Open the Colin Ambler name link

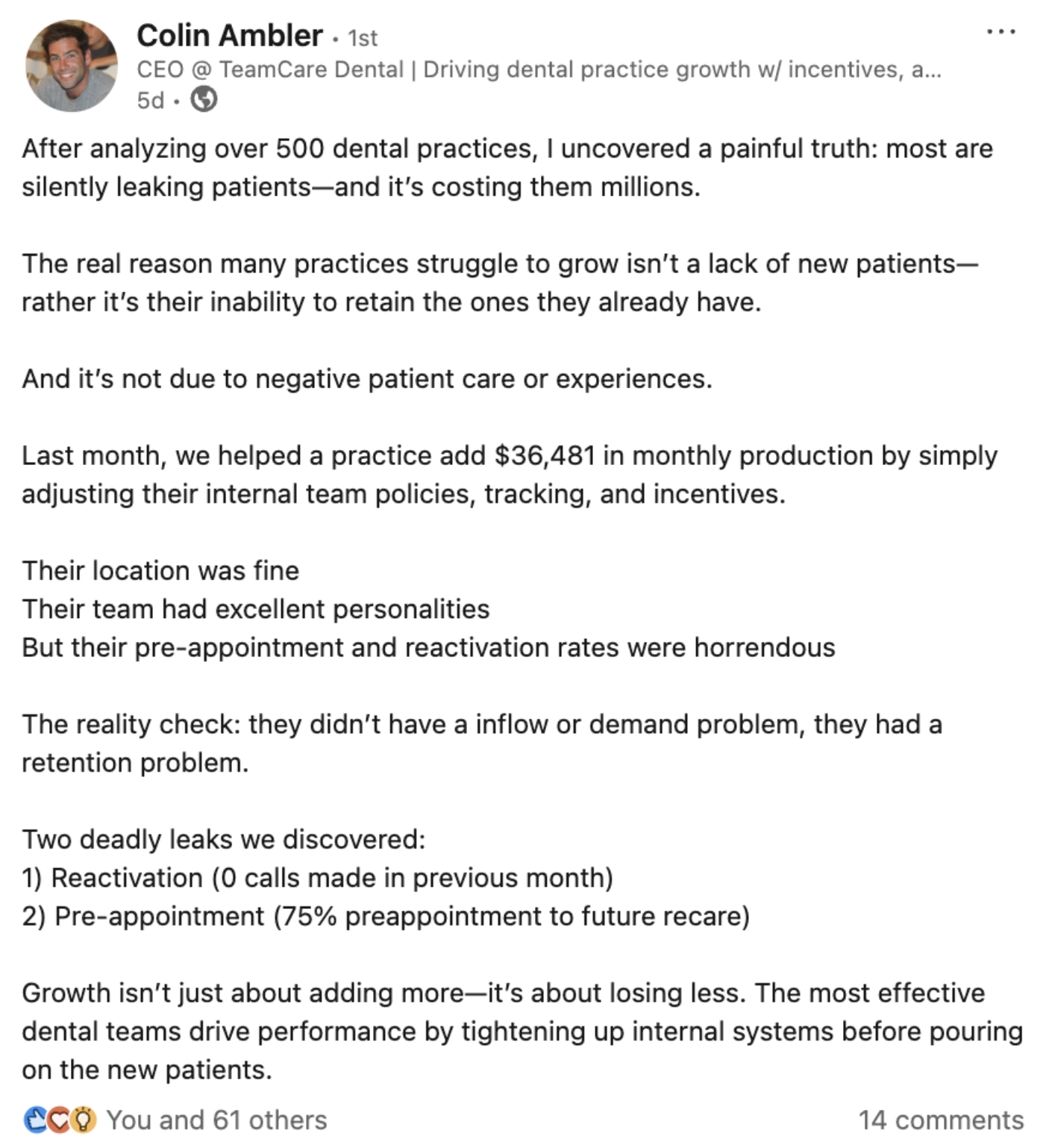[230, 35]
